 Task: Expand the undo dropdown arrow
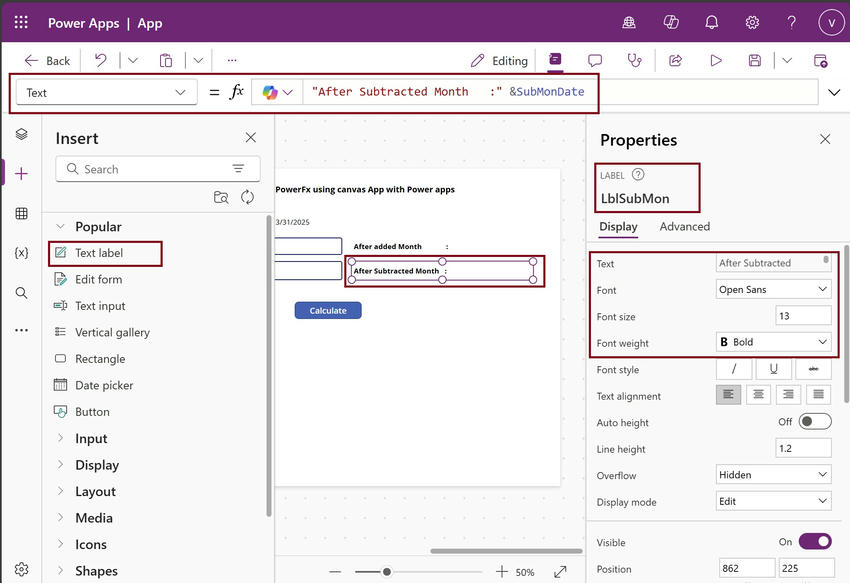point(133,60)
